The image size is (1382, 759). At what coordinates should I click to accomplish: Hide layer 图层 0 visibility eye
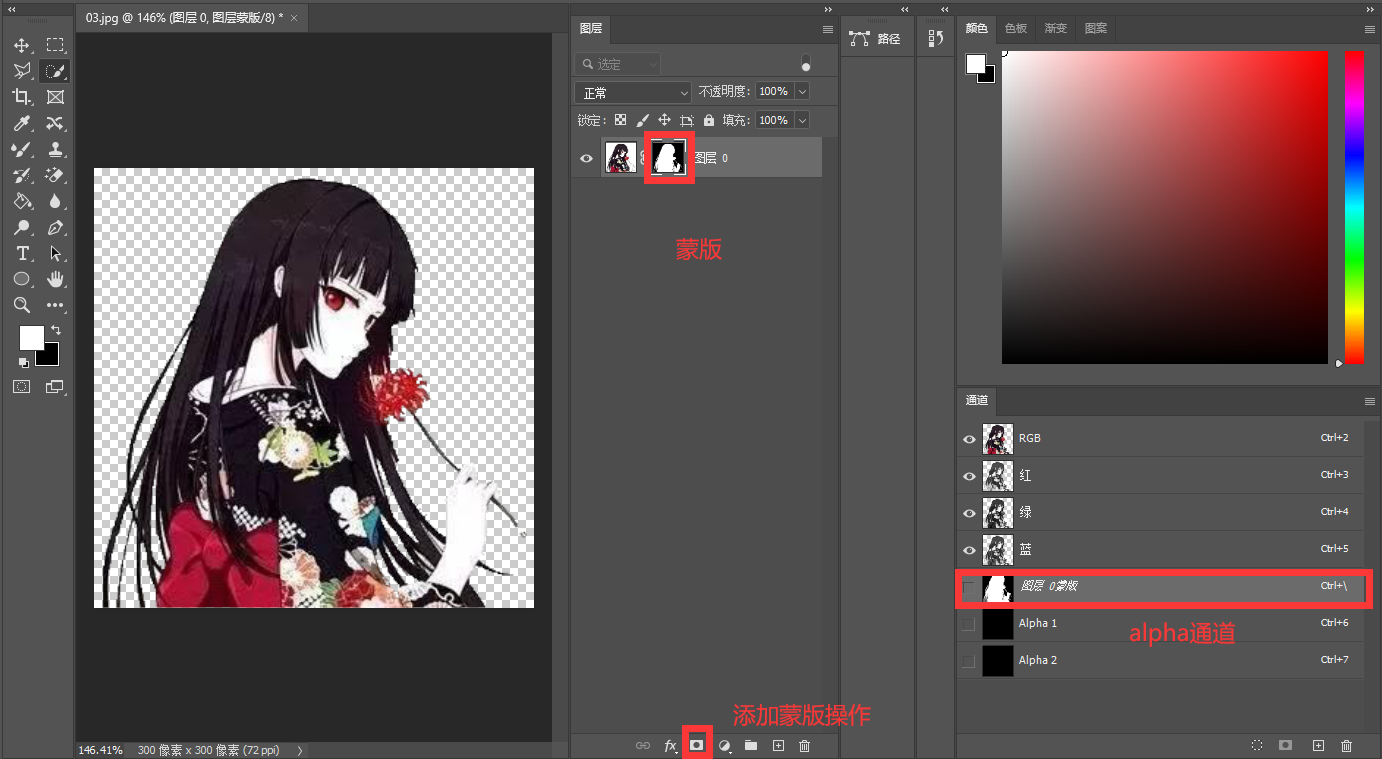pyautogui.click(x=586, y=157)
